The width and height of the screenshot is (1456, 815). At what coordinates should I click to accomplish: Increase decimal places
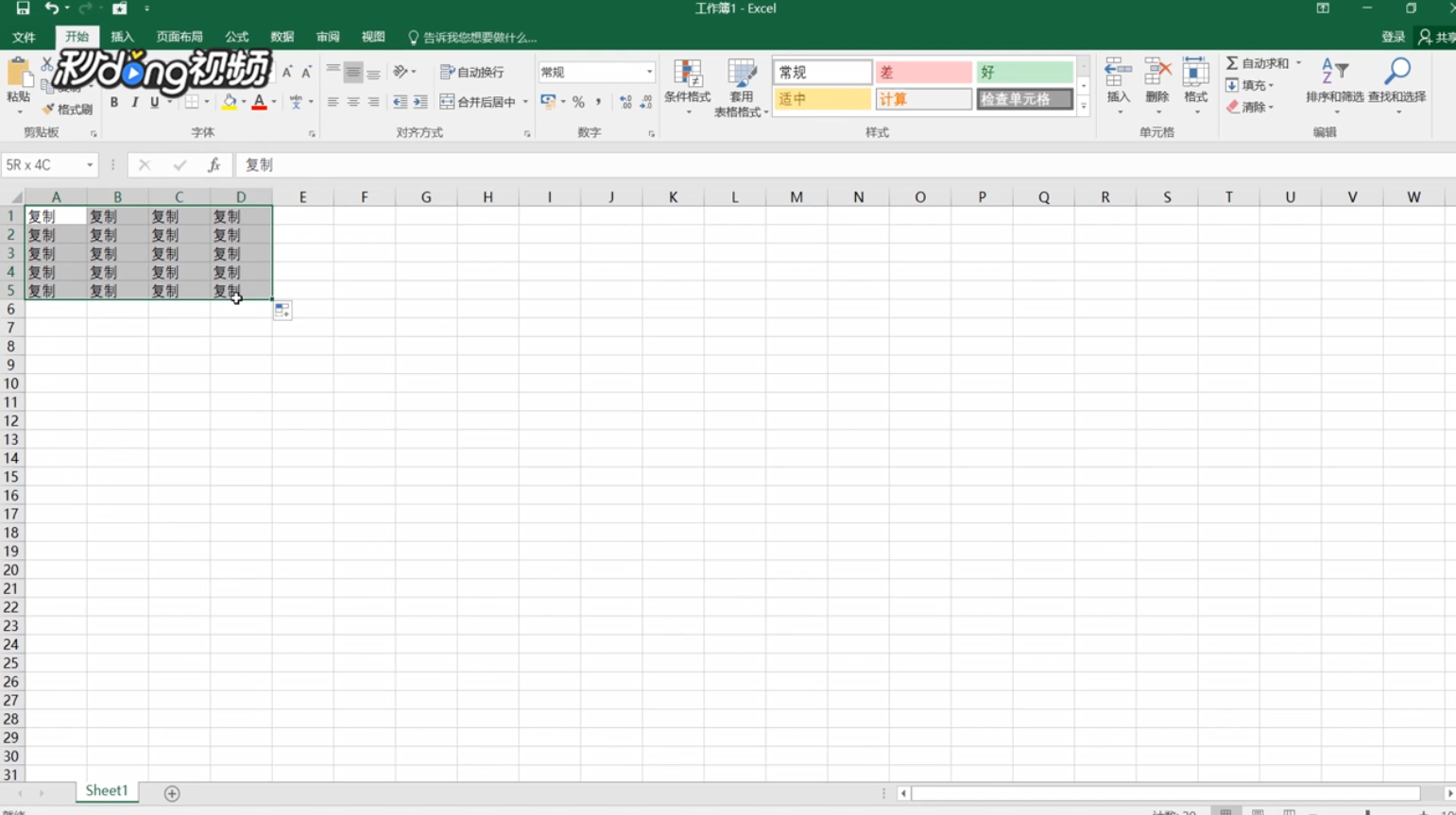625,102
